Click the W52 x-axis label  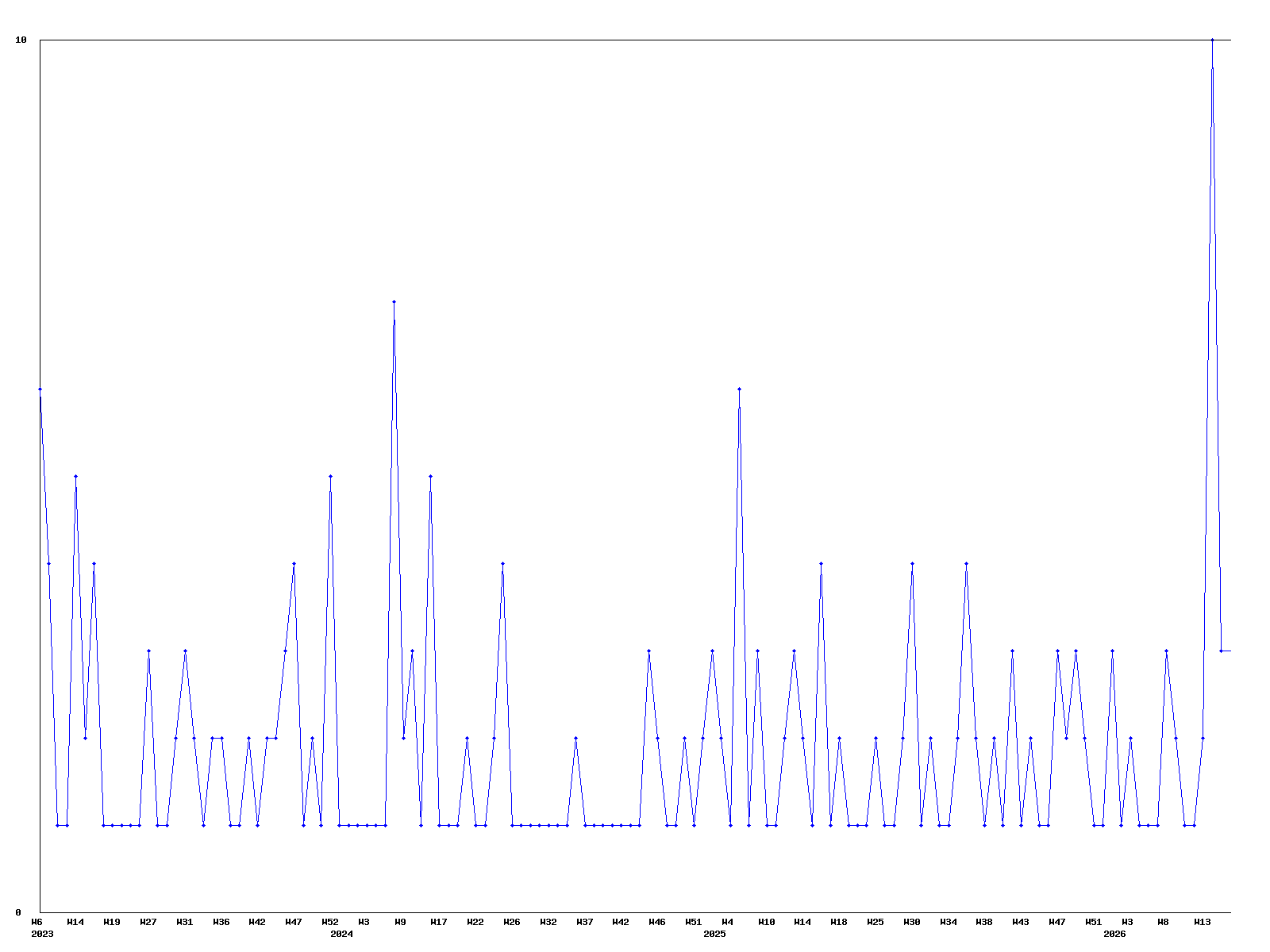[330, 922]
